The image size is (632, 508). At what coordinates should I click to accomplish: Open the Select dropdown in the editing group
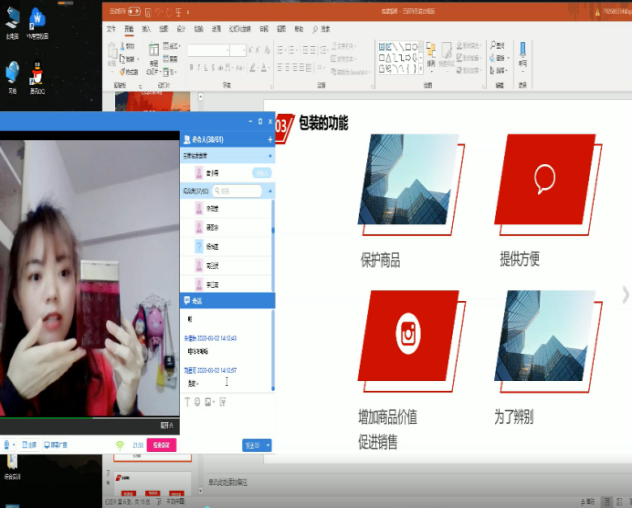(499, 71)
